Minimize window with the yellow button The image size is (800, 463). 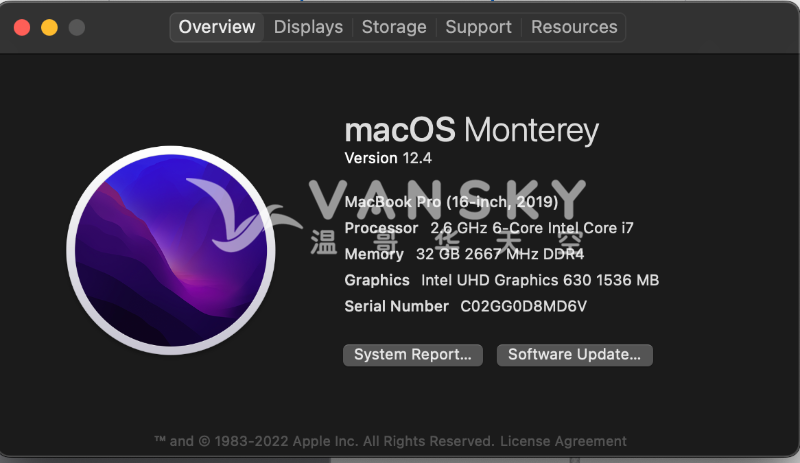[x=49, y=28]
